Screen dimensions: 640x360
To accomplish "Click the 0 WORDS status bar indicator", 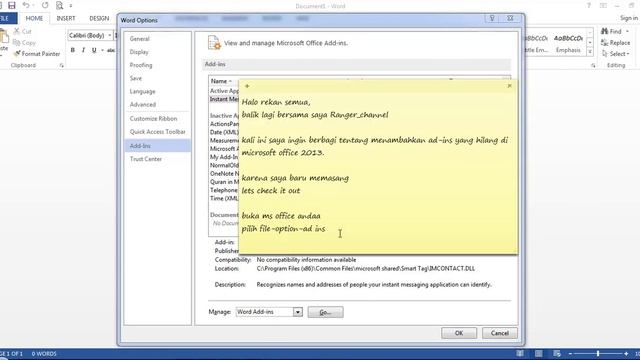I will pos(44,353).
